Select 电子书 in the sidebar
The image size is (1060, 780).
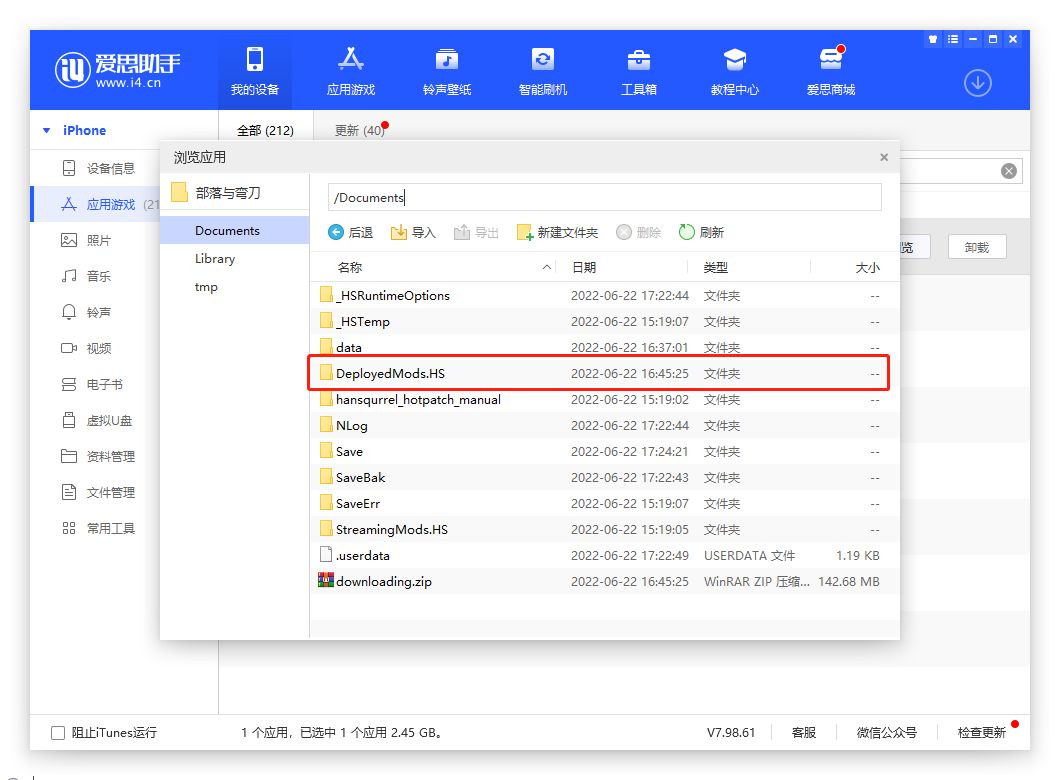tap(93, 384)
